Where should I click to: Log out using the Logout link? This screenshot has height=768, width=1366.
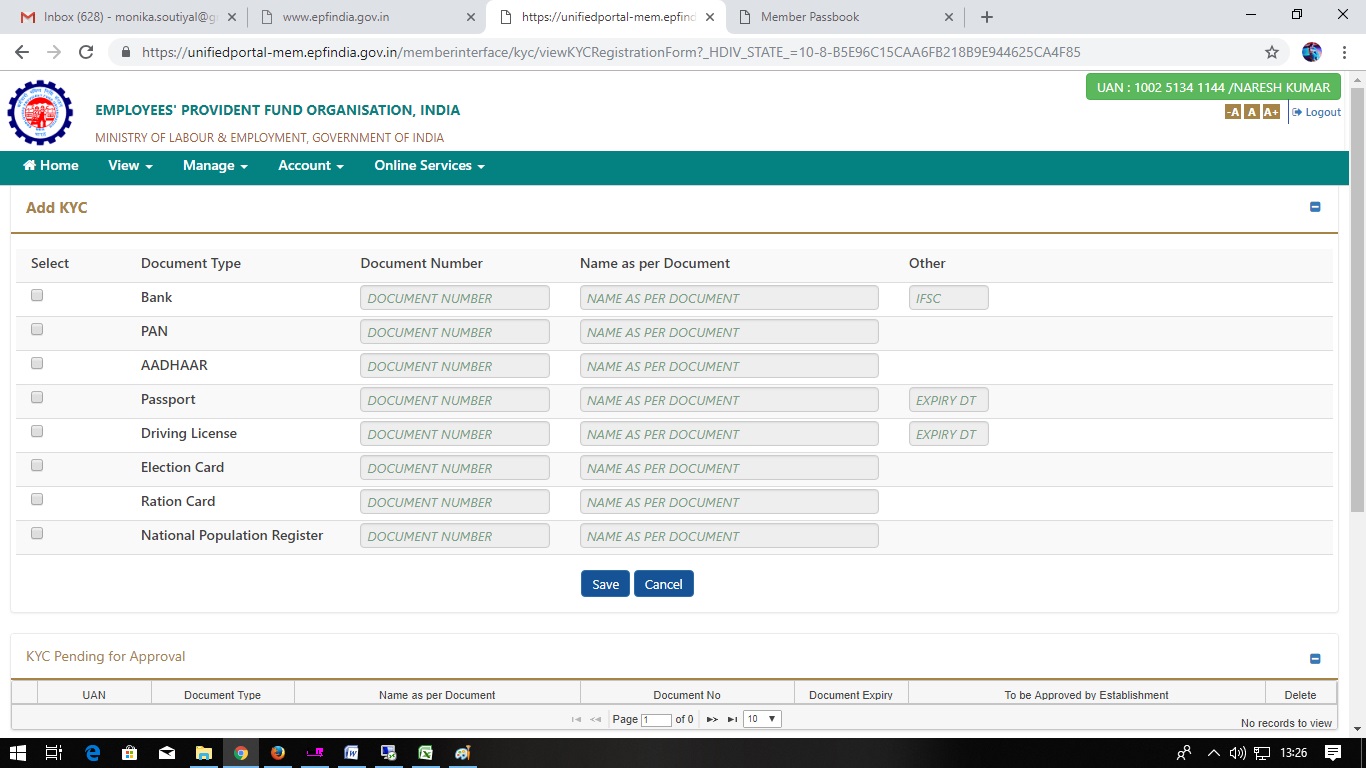tap(1317, 112)
